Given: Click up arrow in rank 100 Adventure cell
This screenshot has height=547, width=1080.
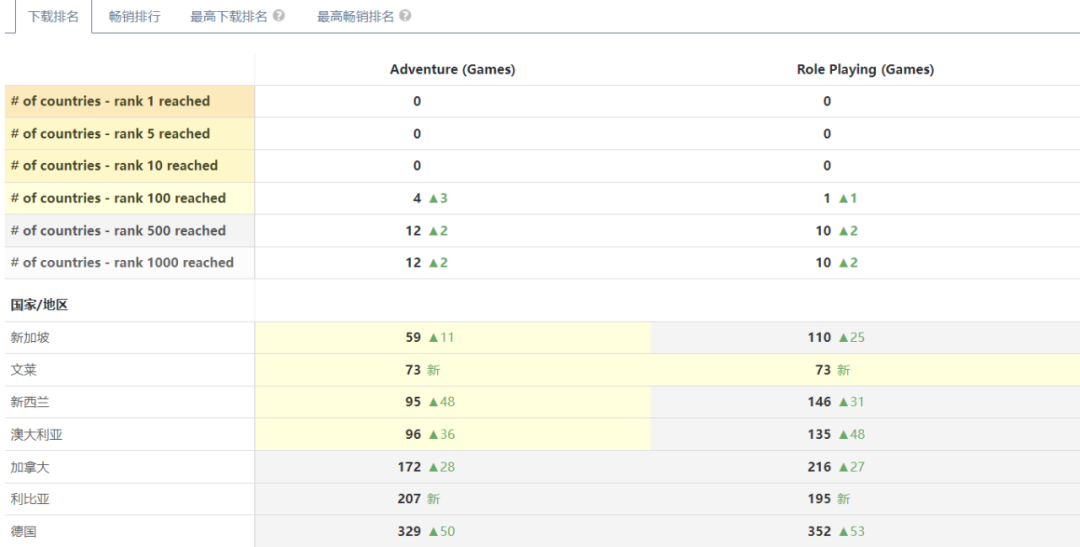Looking at the screenshot, I should [434, 199].
